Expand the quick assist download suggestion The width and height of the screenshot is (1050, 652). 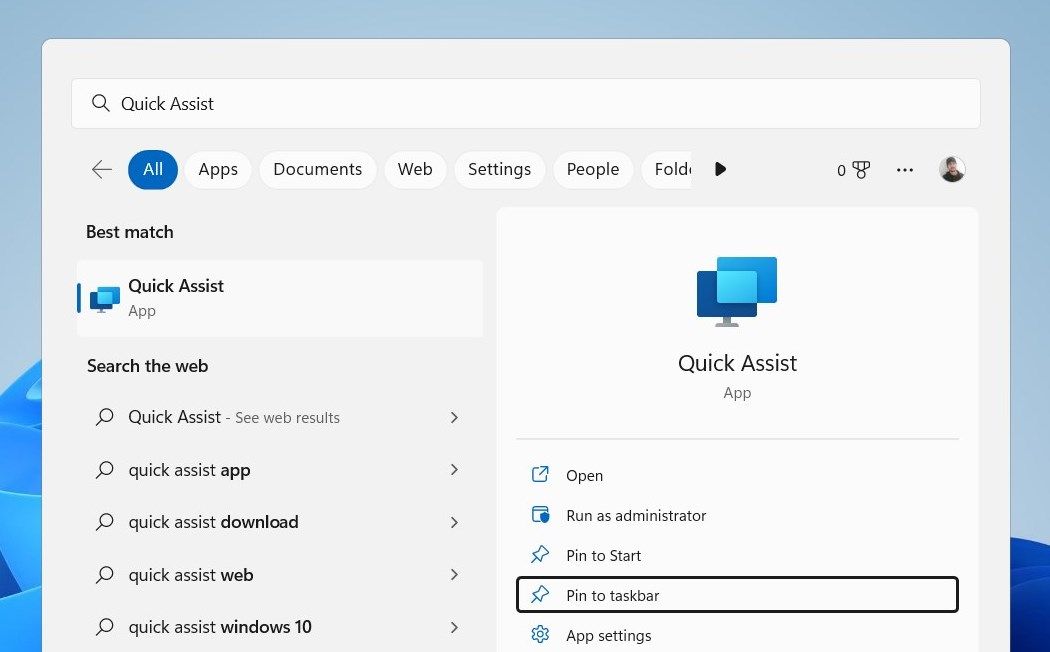click(x=454, y=522)
